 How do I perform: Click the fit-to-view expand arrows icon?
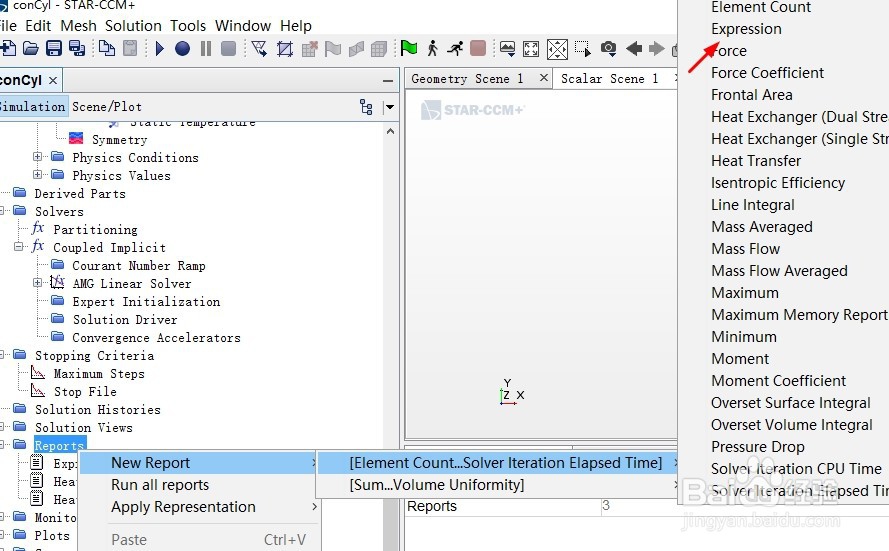531,49
